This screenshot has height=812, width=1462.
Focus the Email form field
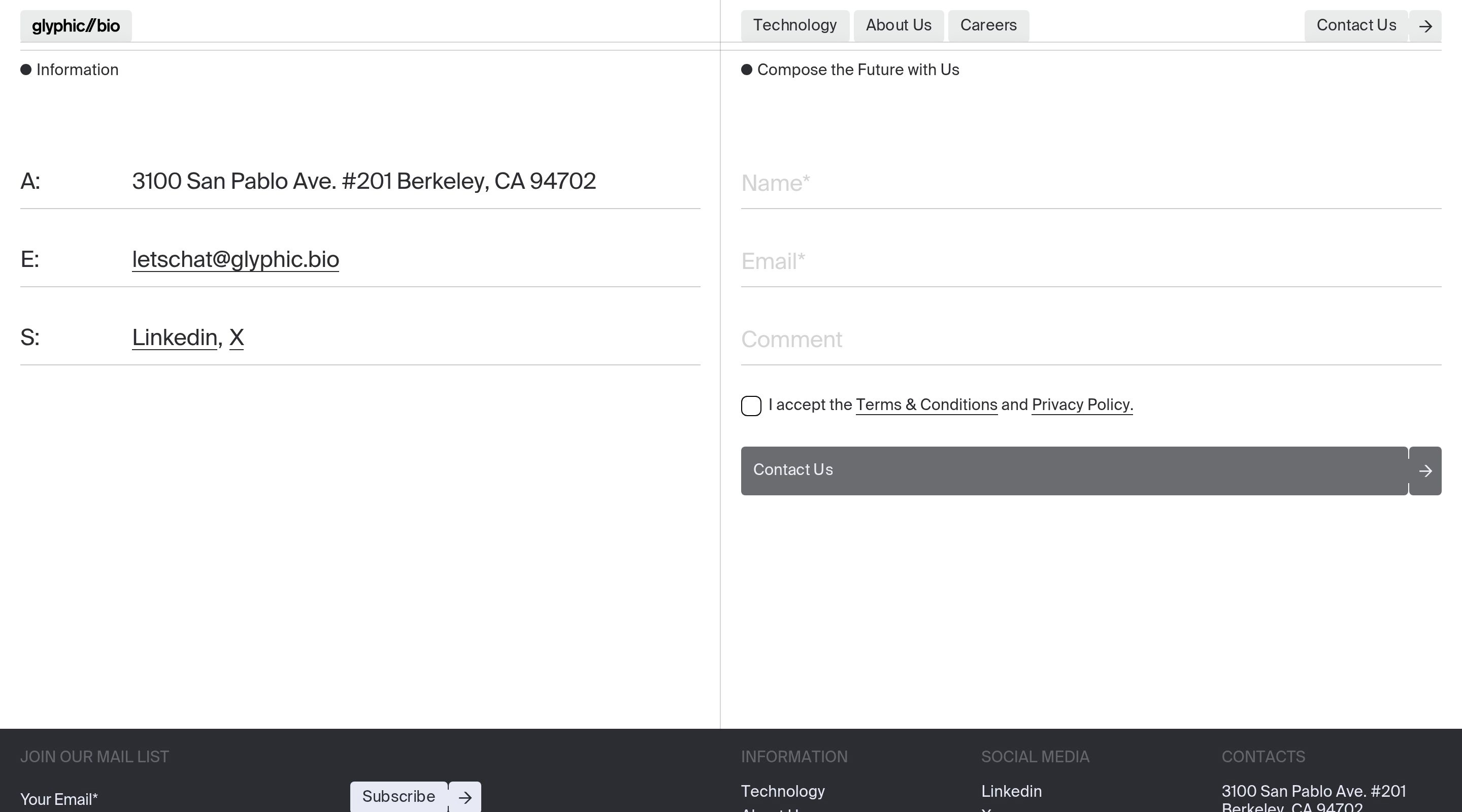(x=1090, y=261)
